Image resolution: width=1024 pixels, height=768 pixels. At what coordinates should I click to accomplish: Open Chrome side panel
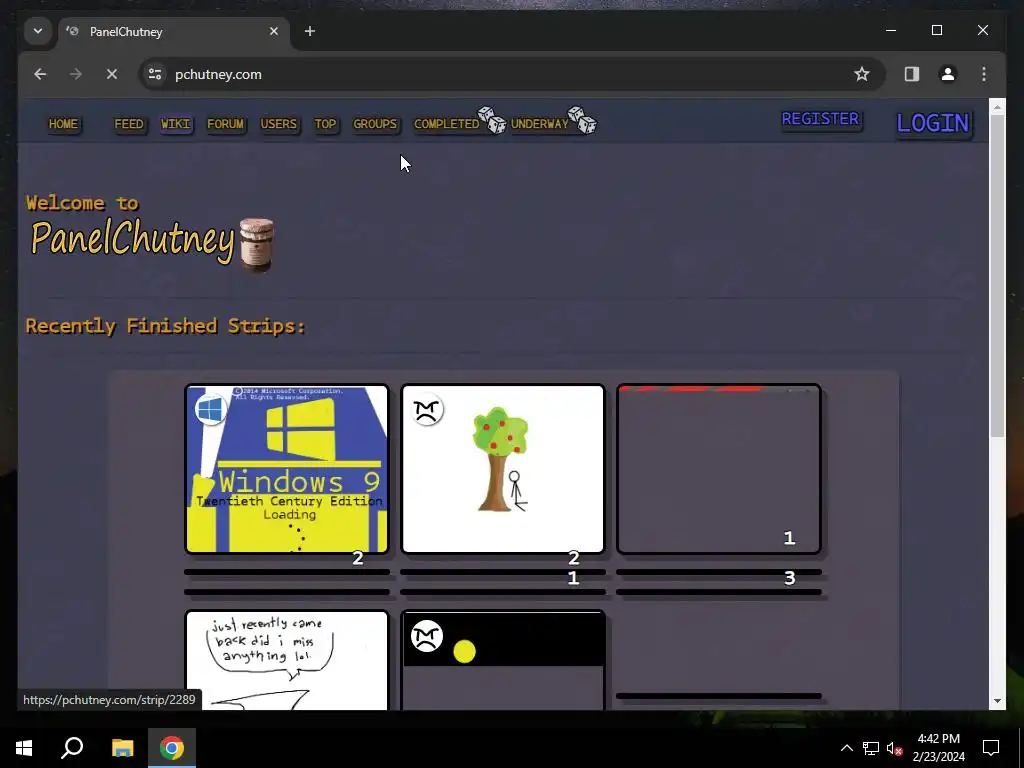click(x=912, y=74)
